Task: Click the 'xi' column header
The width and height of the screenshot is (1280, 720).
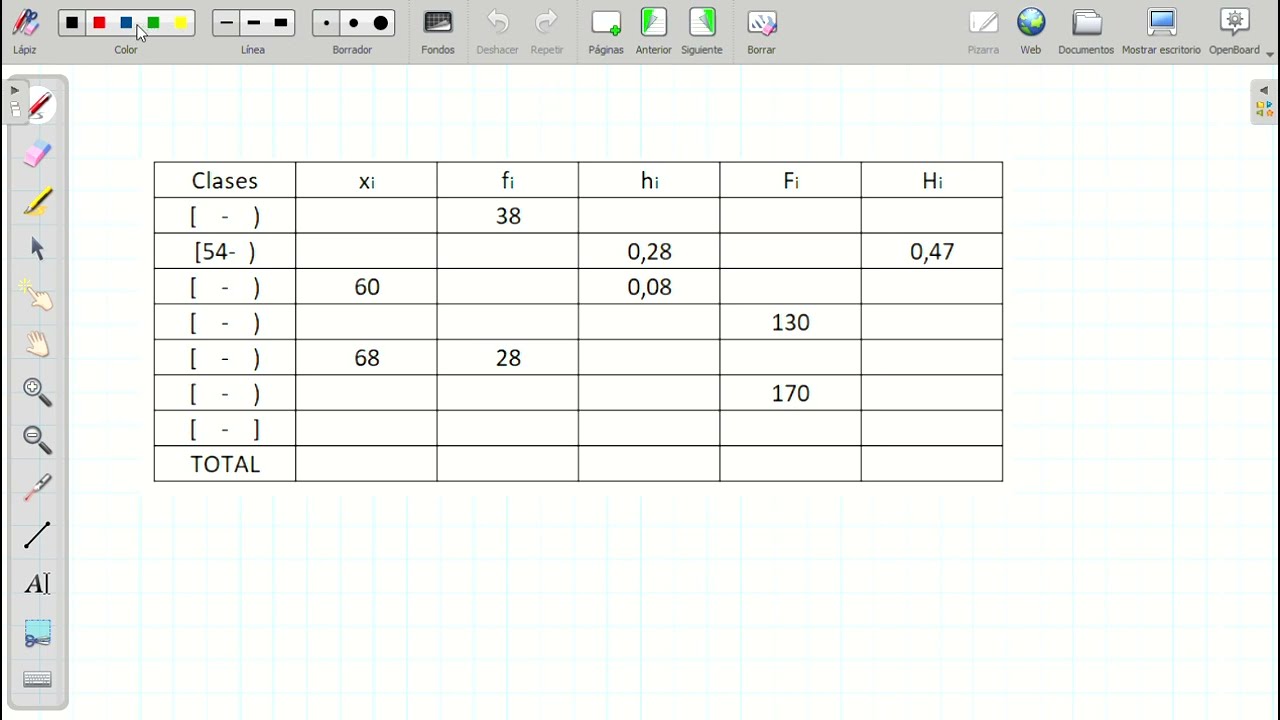Action: click(367, 180)
